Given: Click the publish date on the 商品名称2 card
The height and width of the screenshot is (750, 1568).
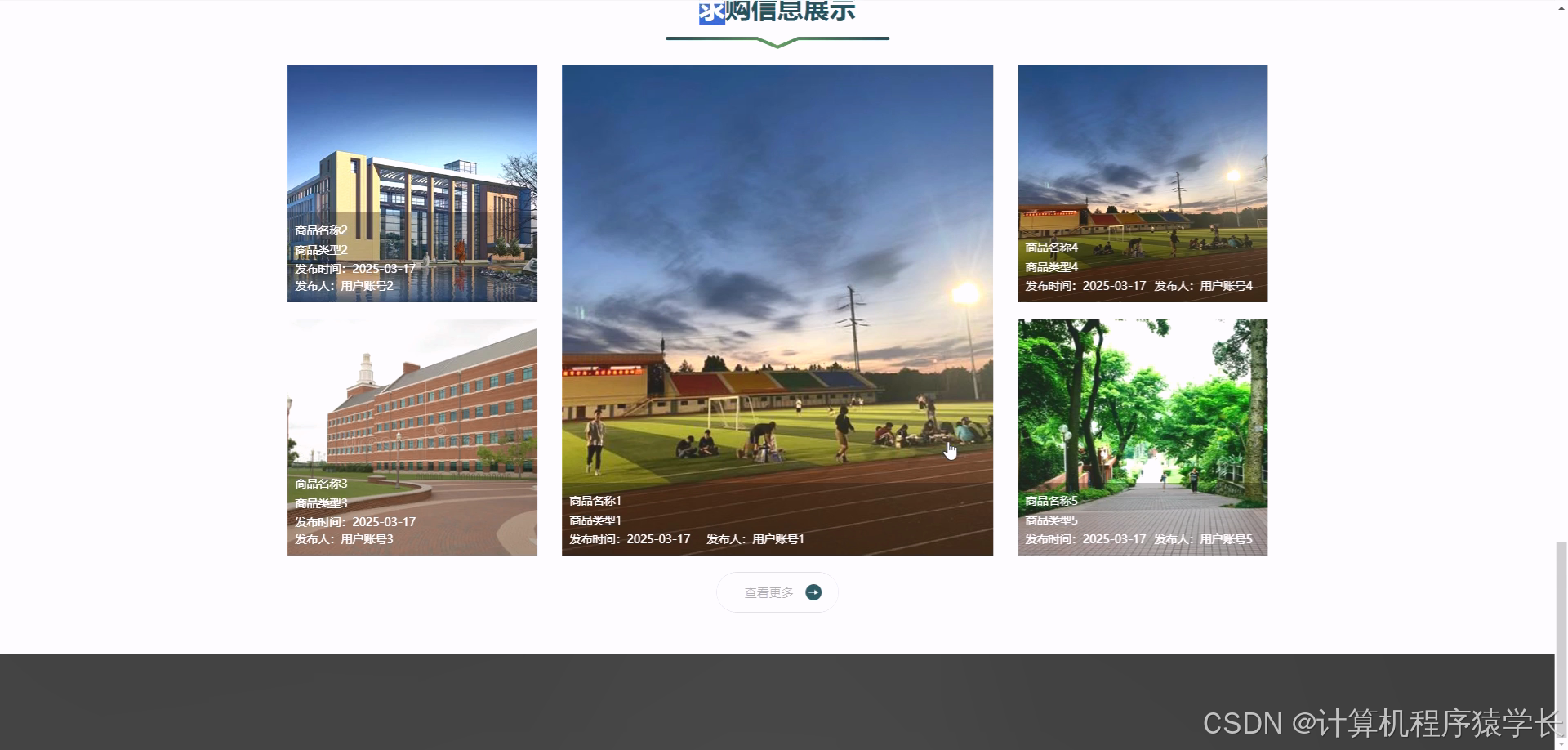Looking at the screenshot, I should (355, 269).
